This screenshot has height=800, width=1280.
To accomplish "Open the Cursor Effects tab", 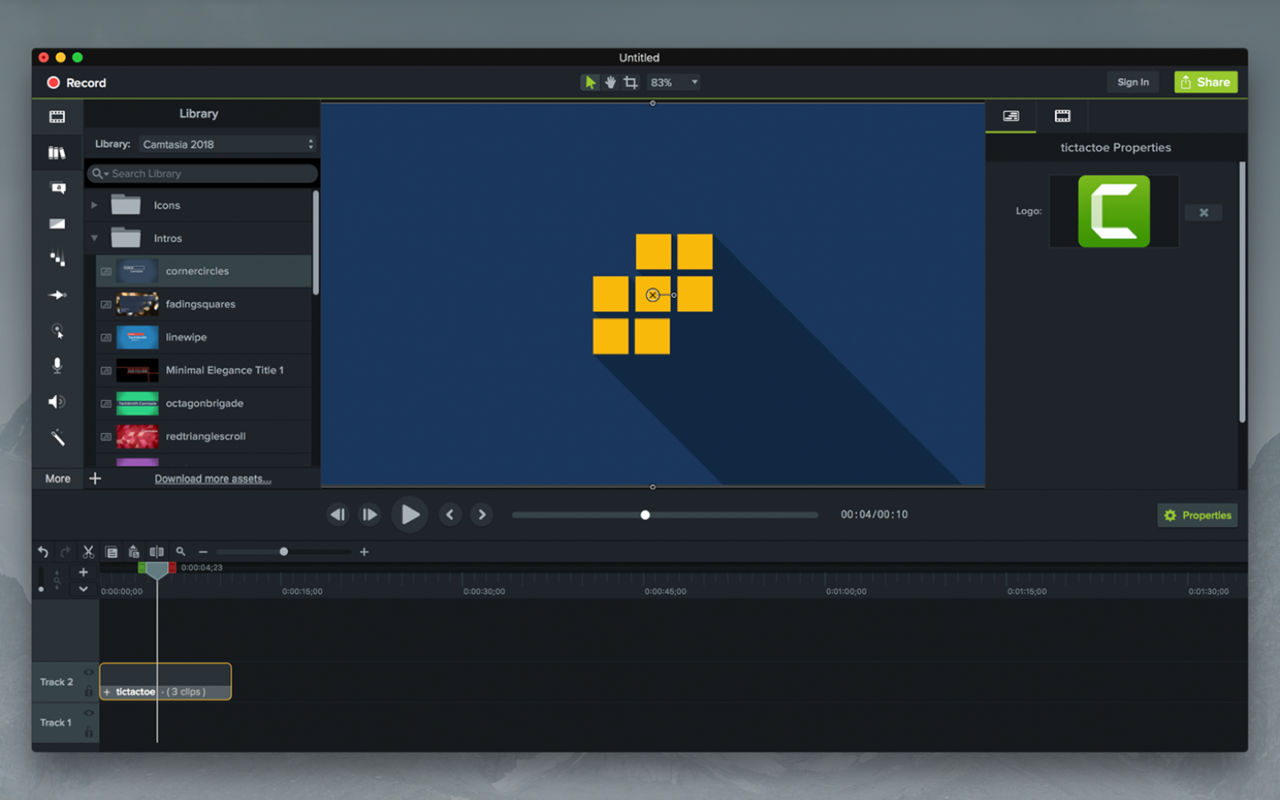I will tap(57, 330).
